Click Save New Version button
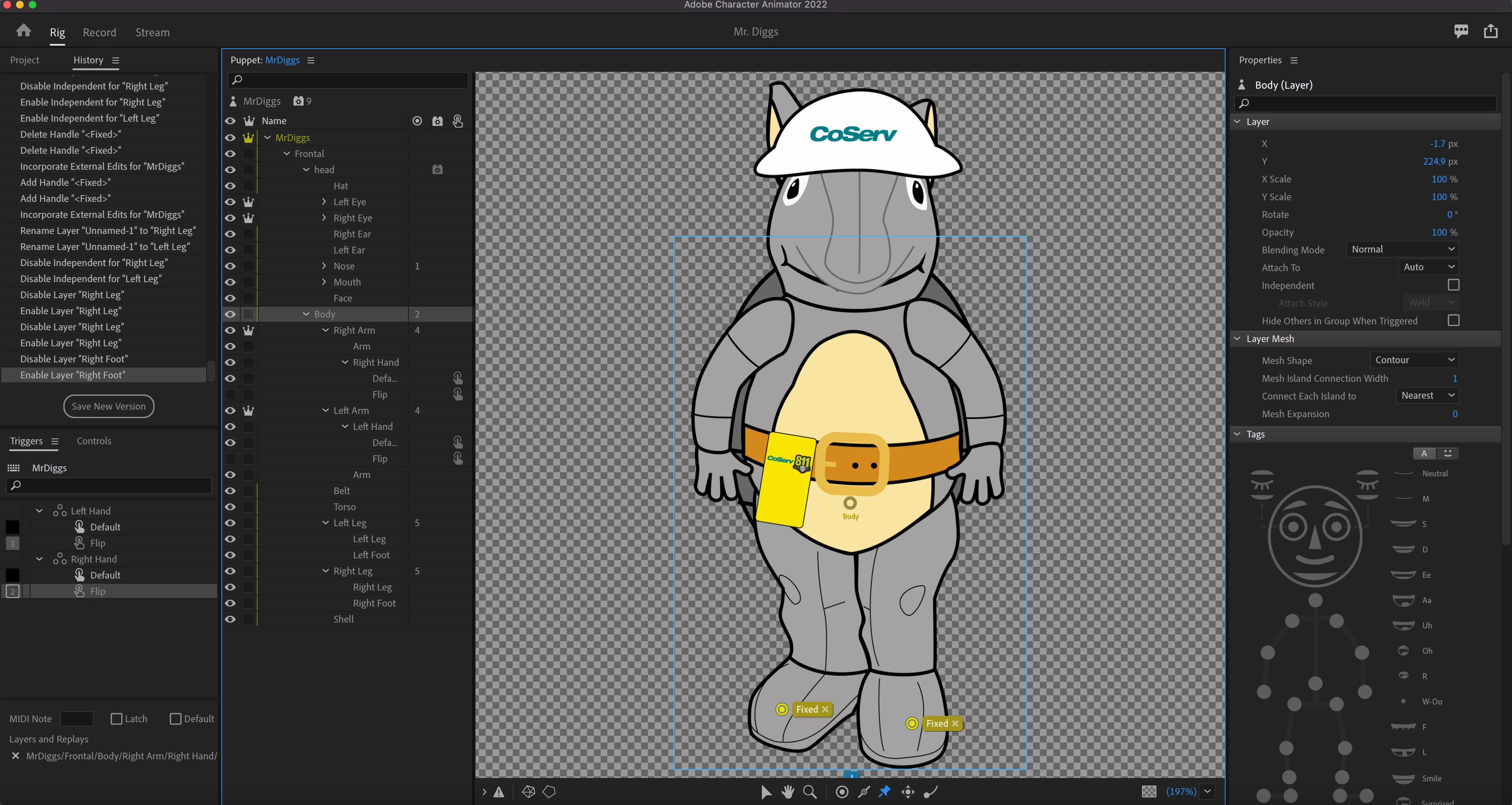Image resolution: width=1512 pixels, height=805 pixels. (x=109, y=406)
